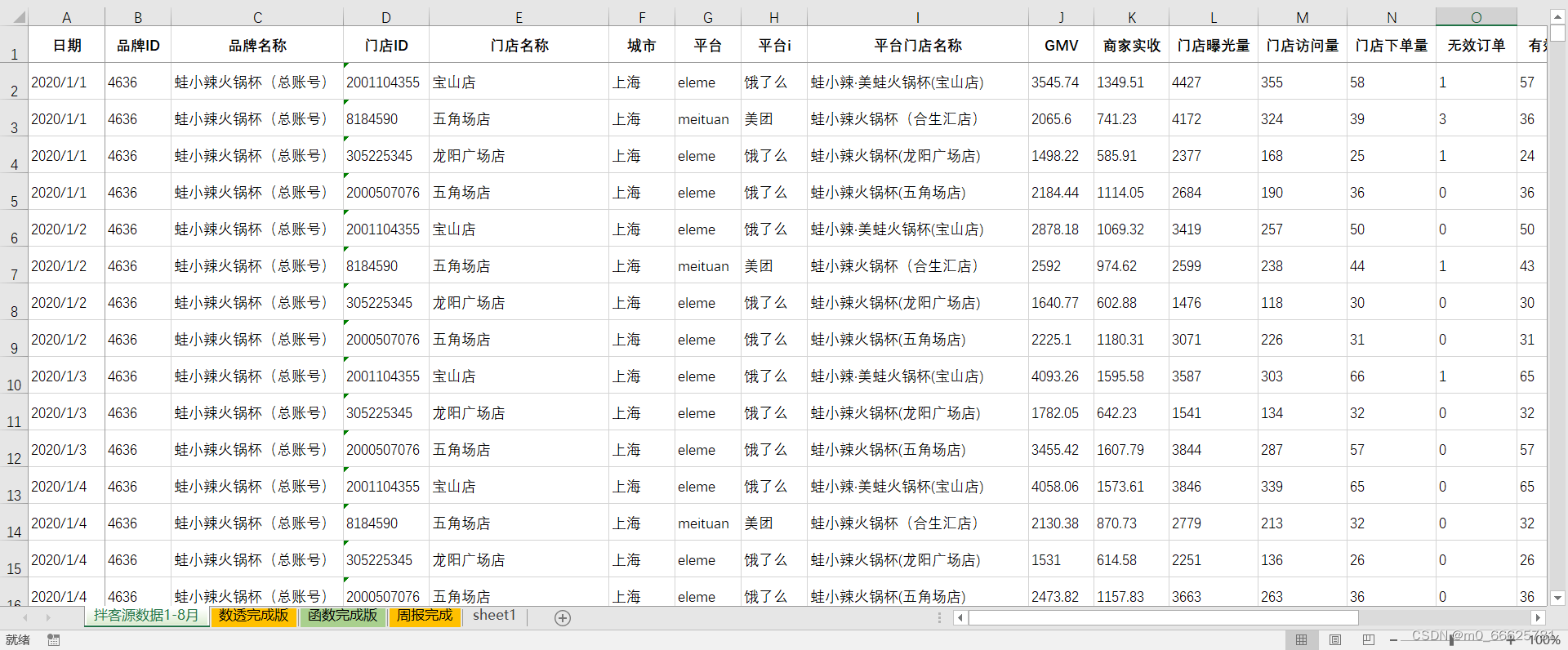1568x650 pixels.
Task: Click the 日期 header cell
Action: tap(67, 46)
